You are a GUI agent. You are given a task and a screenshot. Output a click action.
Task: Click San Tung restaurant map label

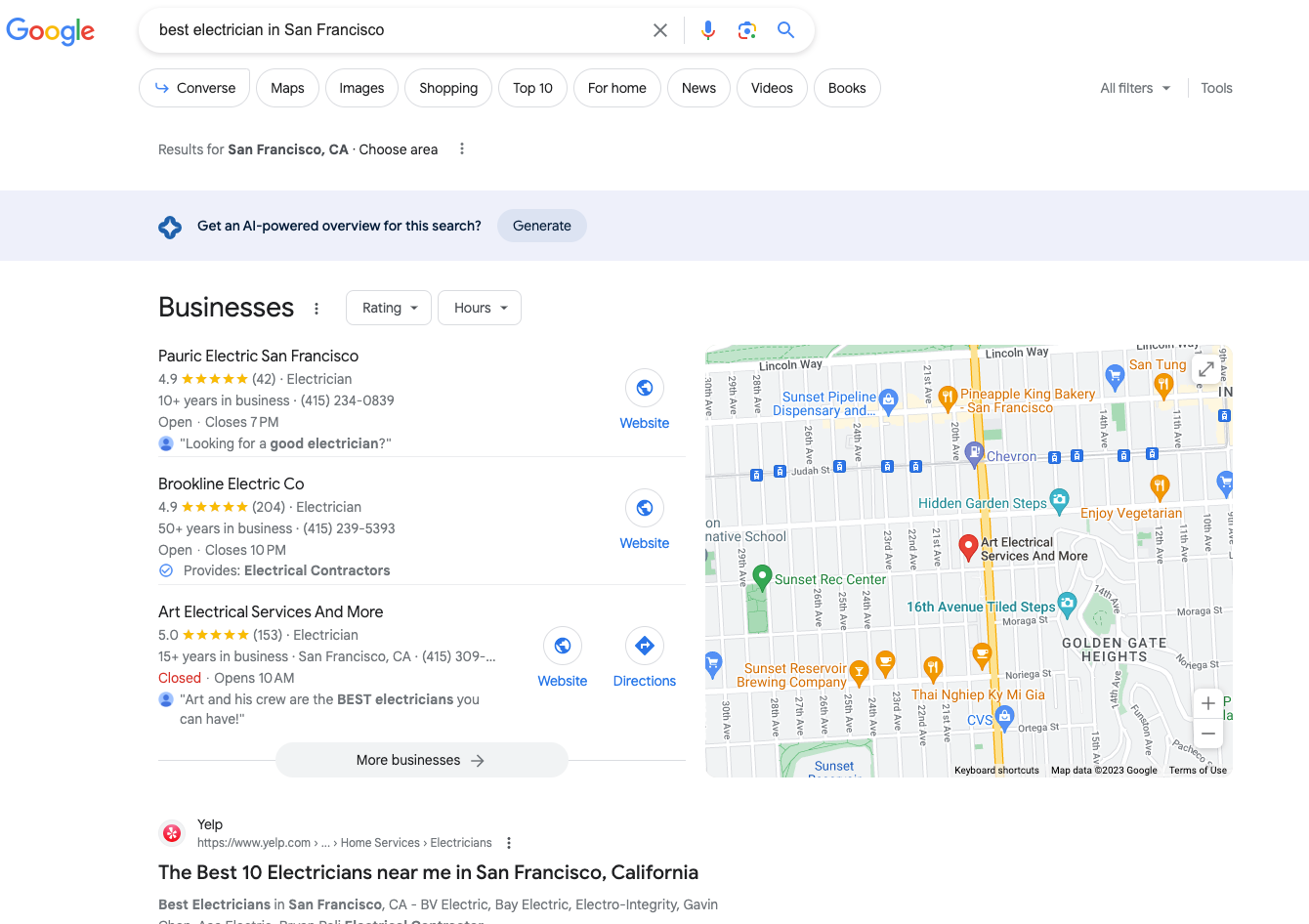(1158, 364)
